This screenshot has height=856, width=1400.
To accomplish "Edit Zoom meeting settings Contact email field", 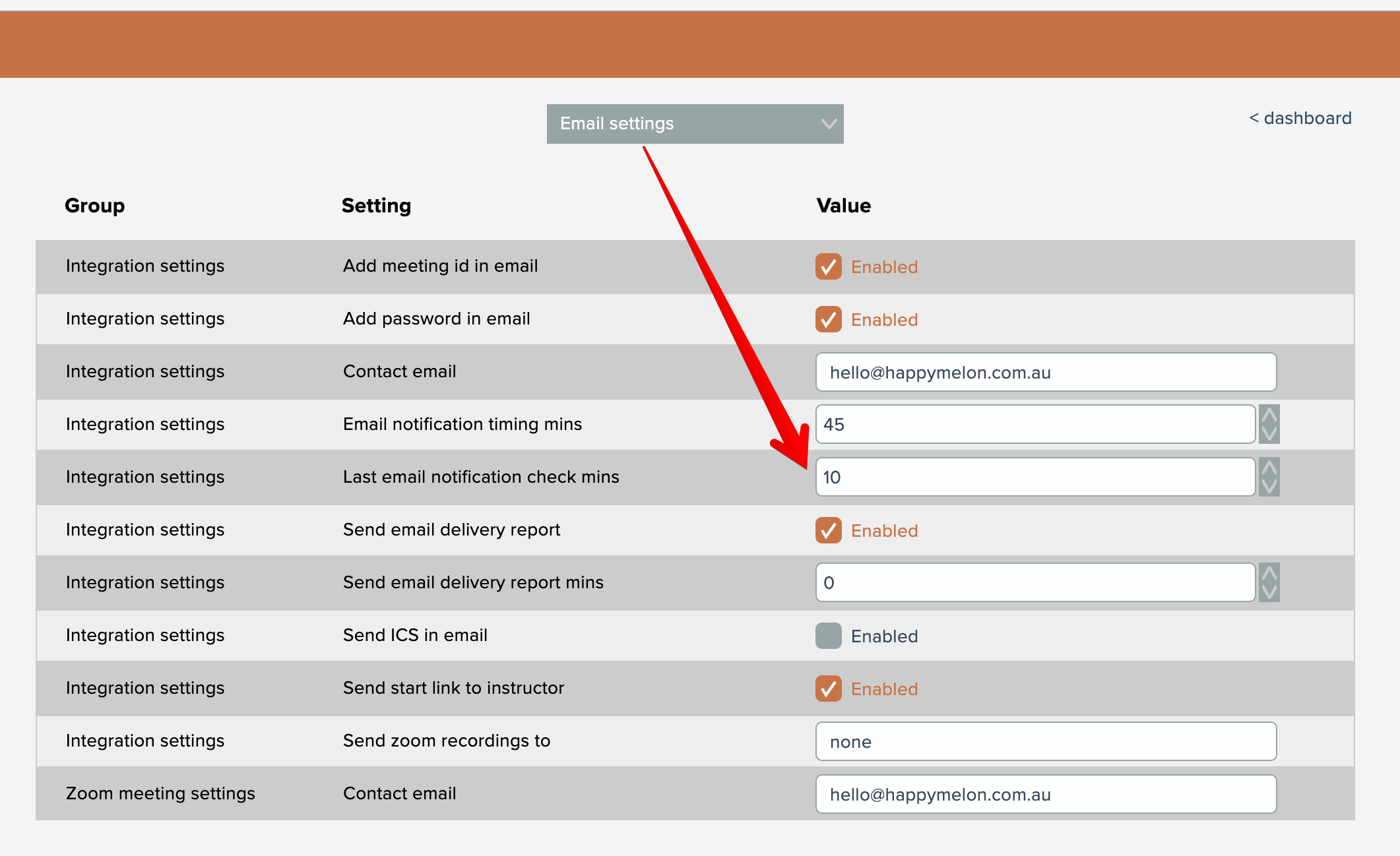I will [1046, 794].
